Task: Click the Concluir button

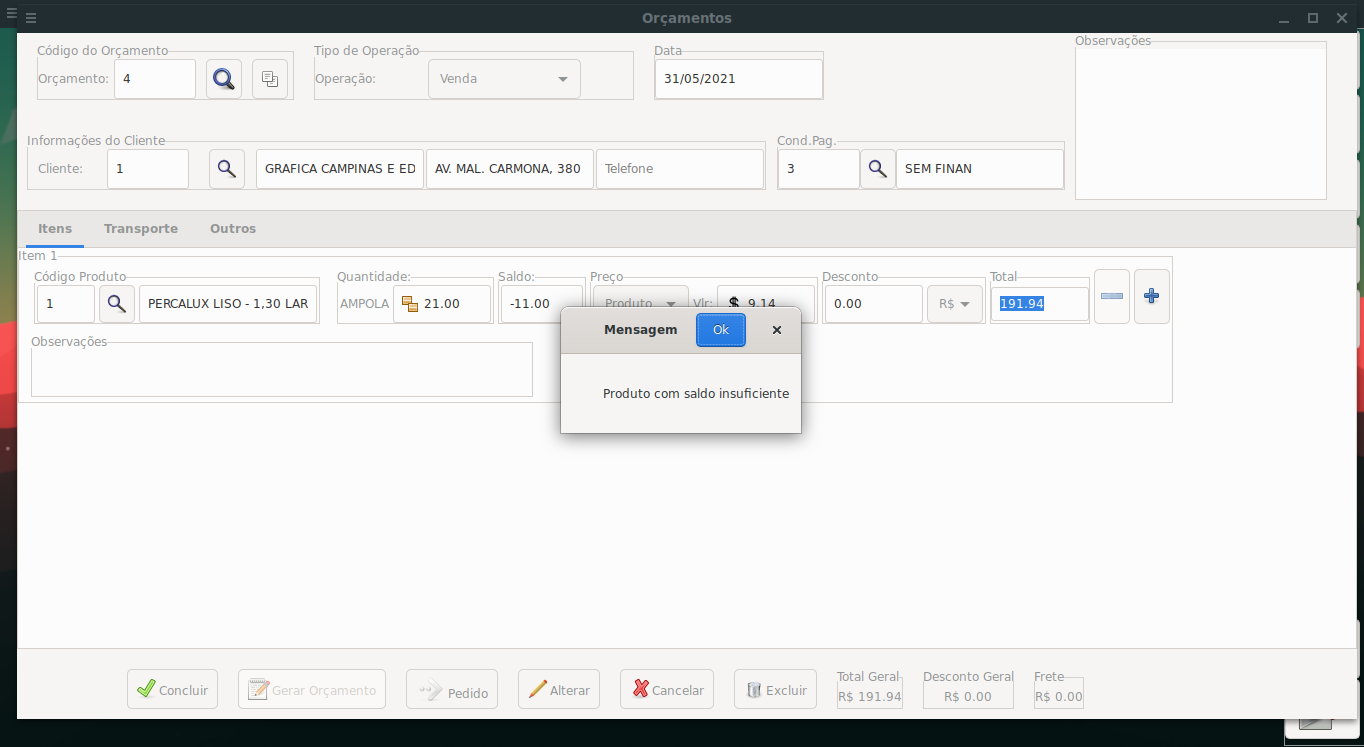Action: 172,690
